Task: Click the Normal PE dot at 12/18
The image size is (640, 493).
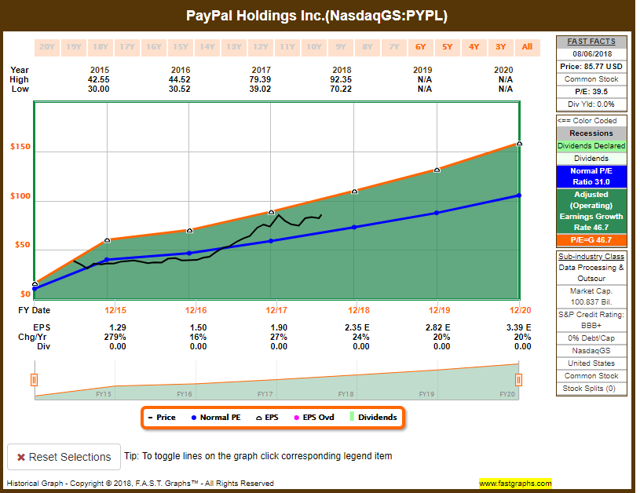Action: tap(354, 227)
